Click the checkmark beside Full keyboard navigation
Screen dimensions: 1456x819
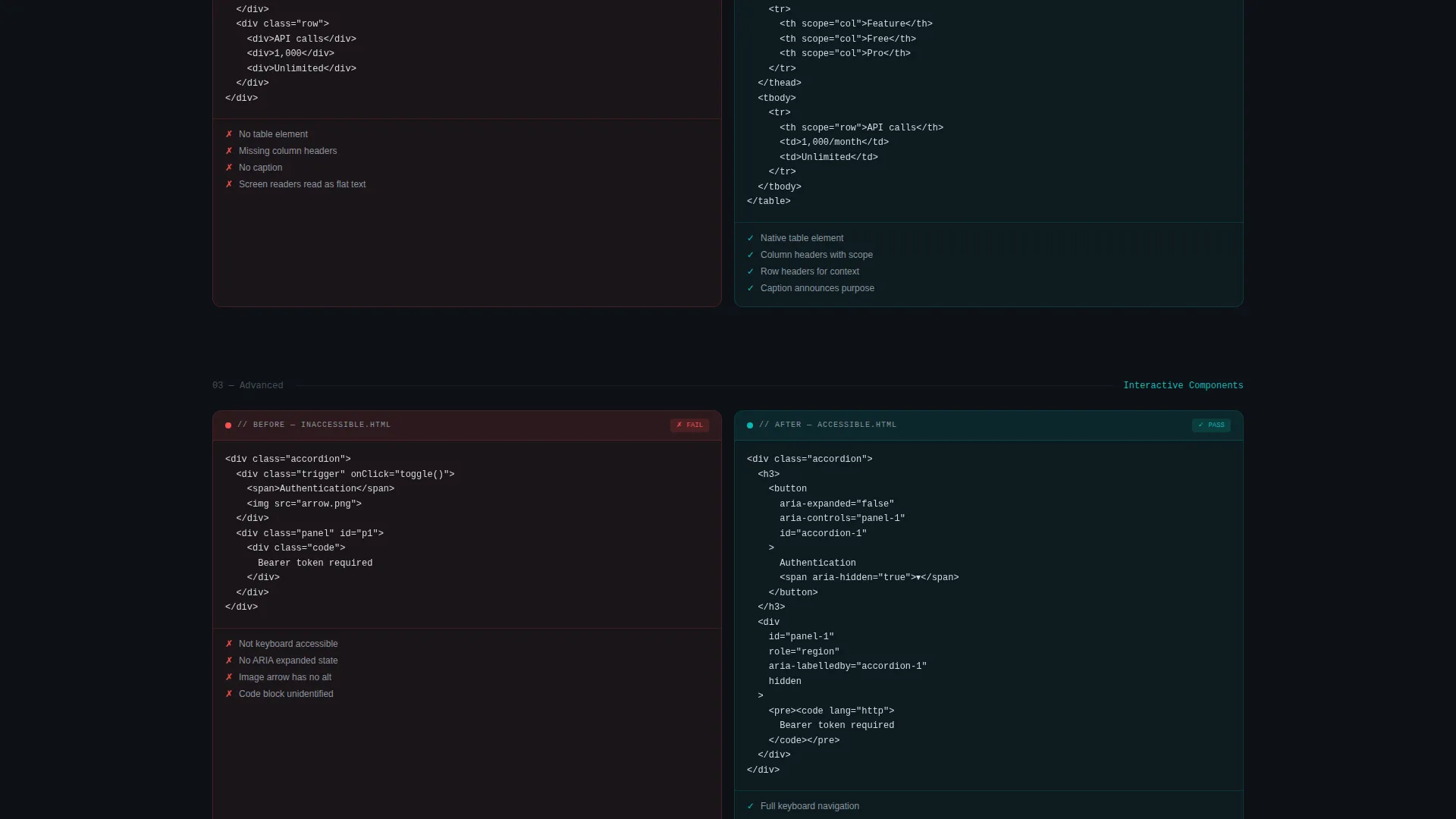[751, 806]
